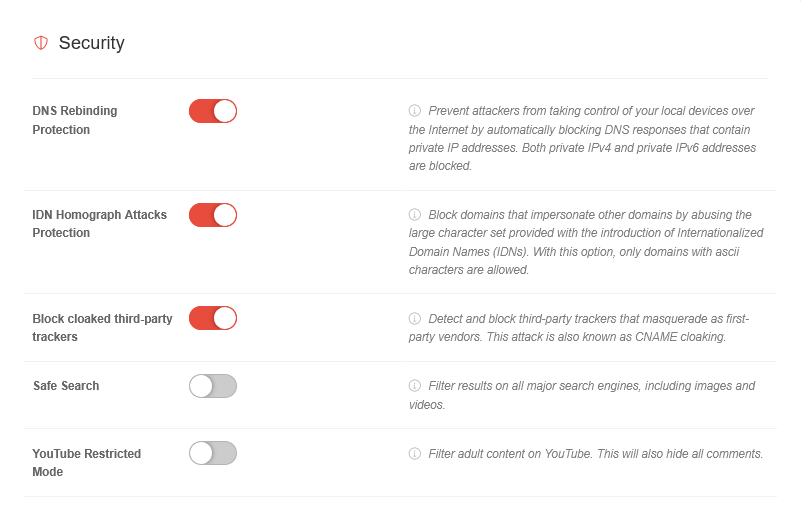Disable Block cloaked third-party trackers switch
Viewport: 801px width, 529px height.
click(x=213, y=318)
